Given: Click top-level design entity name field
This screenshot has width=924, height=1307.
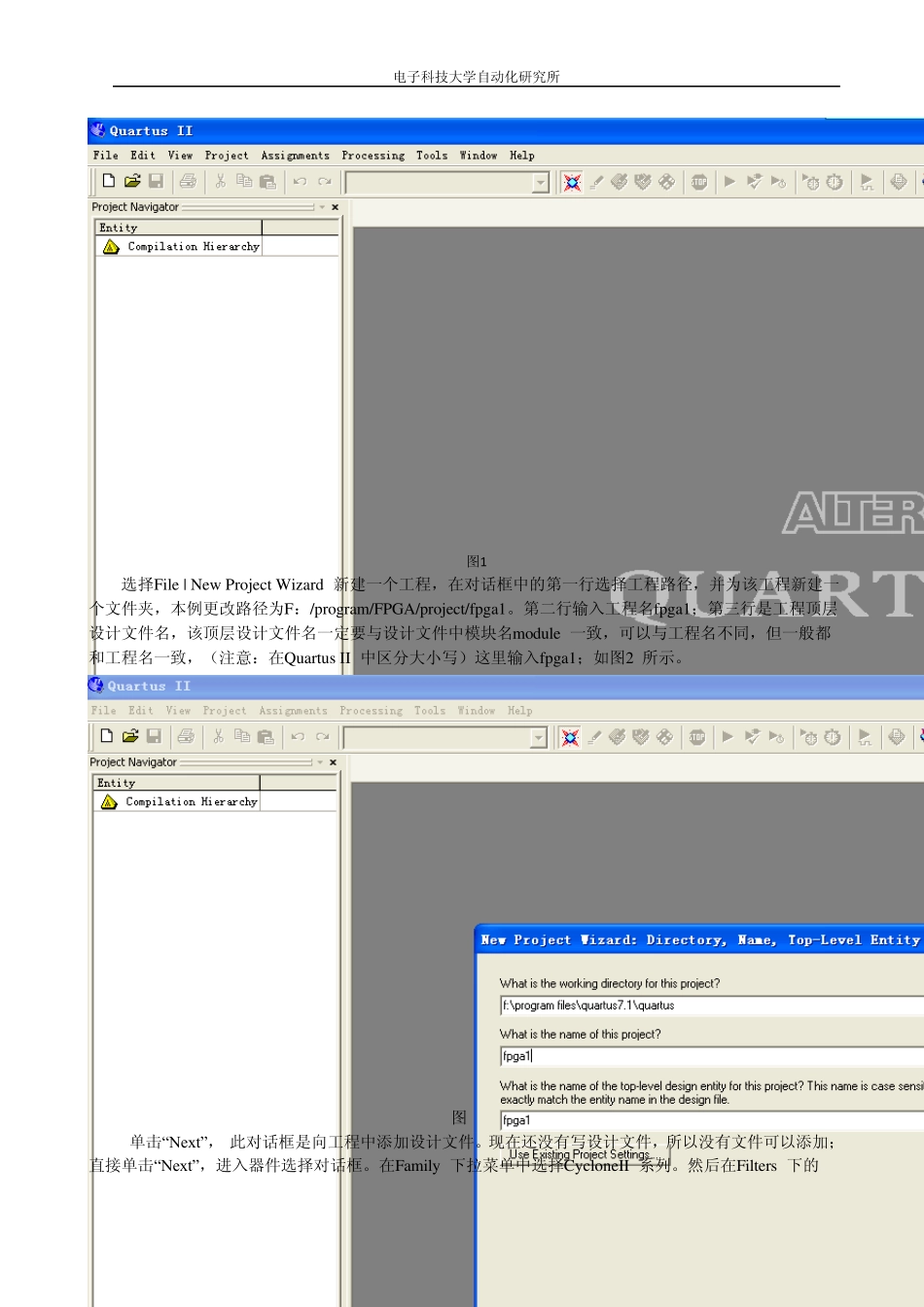Looking at the screenshot, I should (712, 1120).
